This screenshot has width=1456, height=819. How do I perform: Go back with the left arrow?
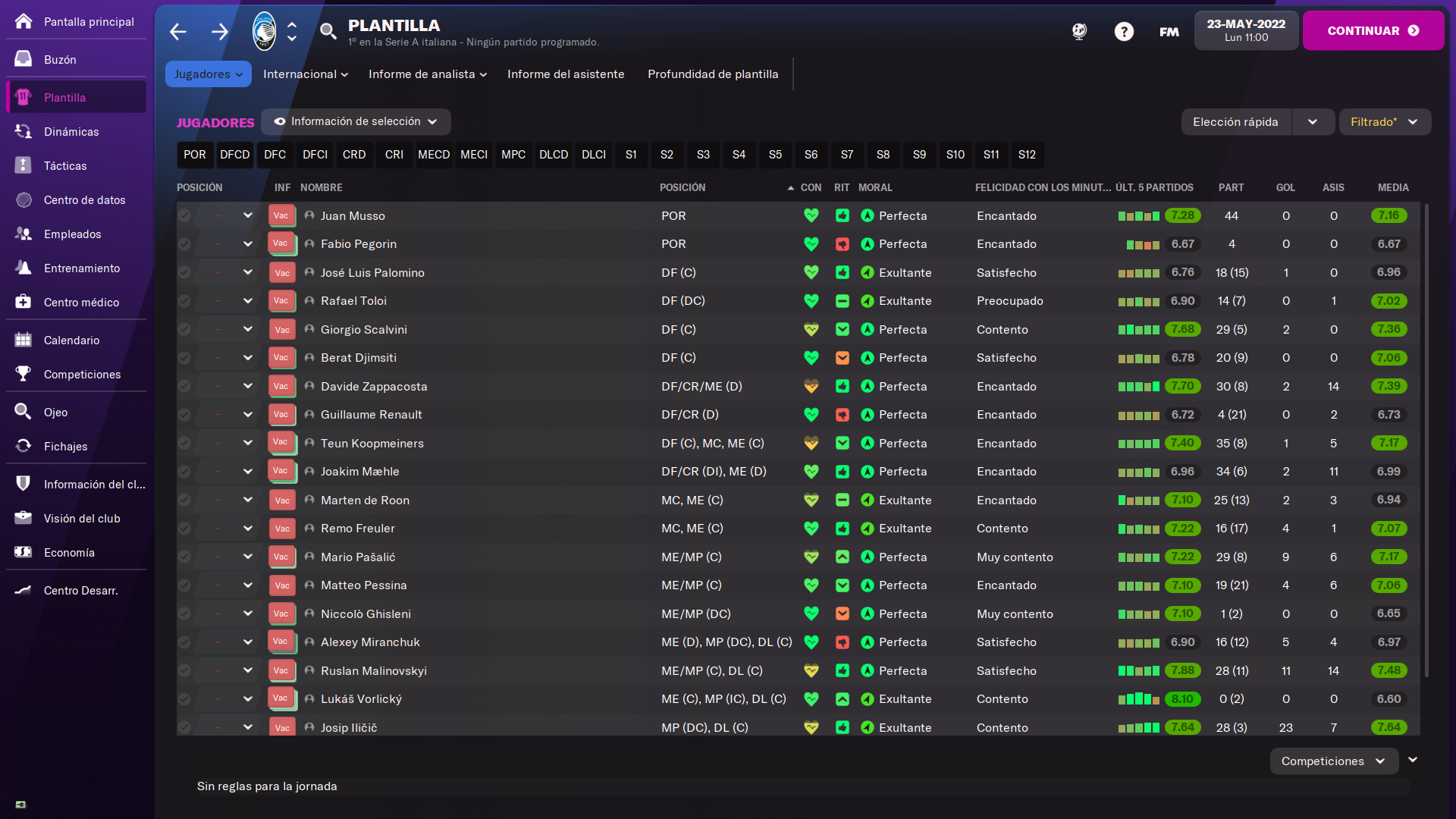tap(178, 31)
